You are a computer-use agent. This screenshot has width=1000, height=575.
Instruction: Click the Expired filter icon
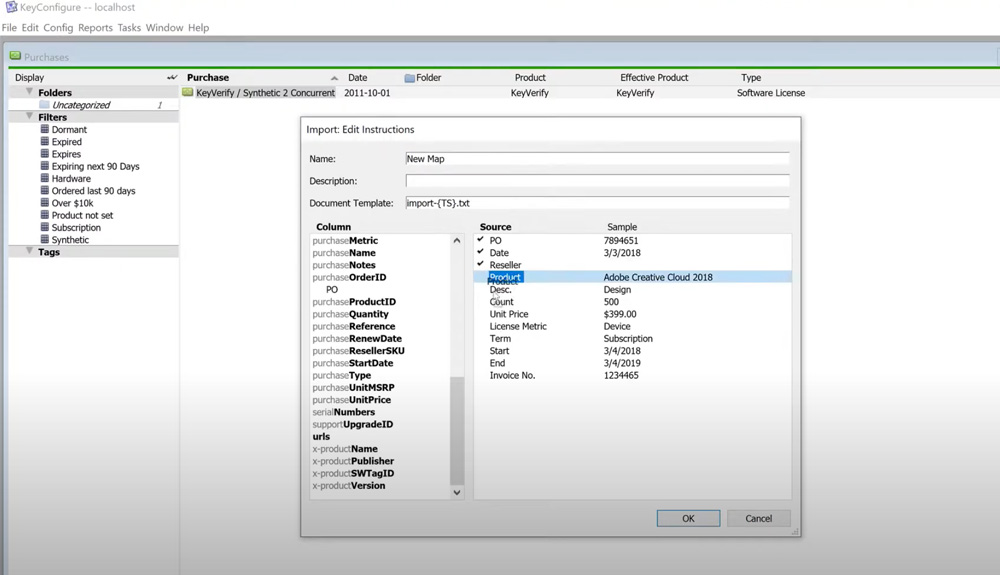tap(45, 141)
